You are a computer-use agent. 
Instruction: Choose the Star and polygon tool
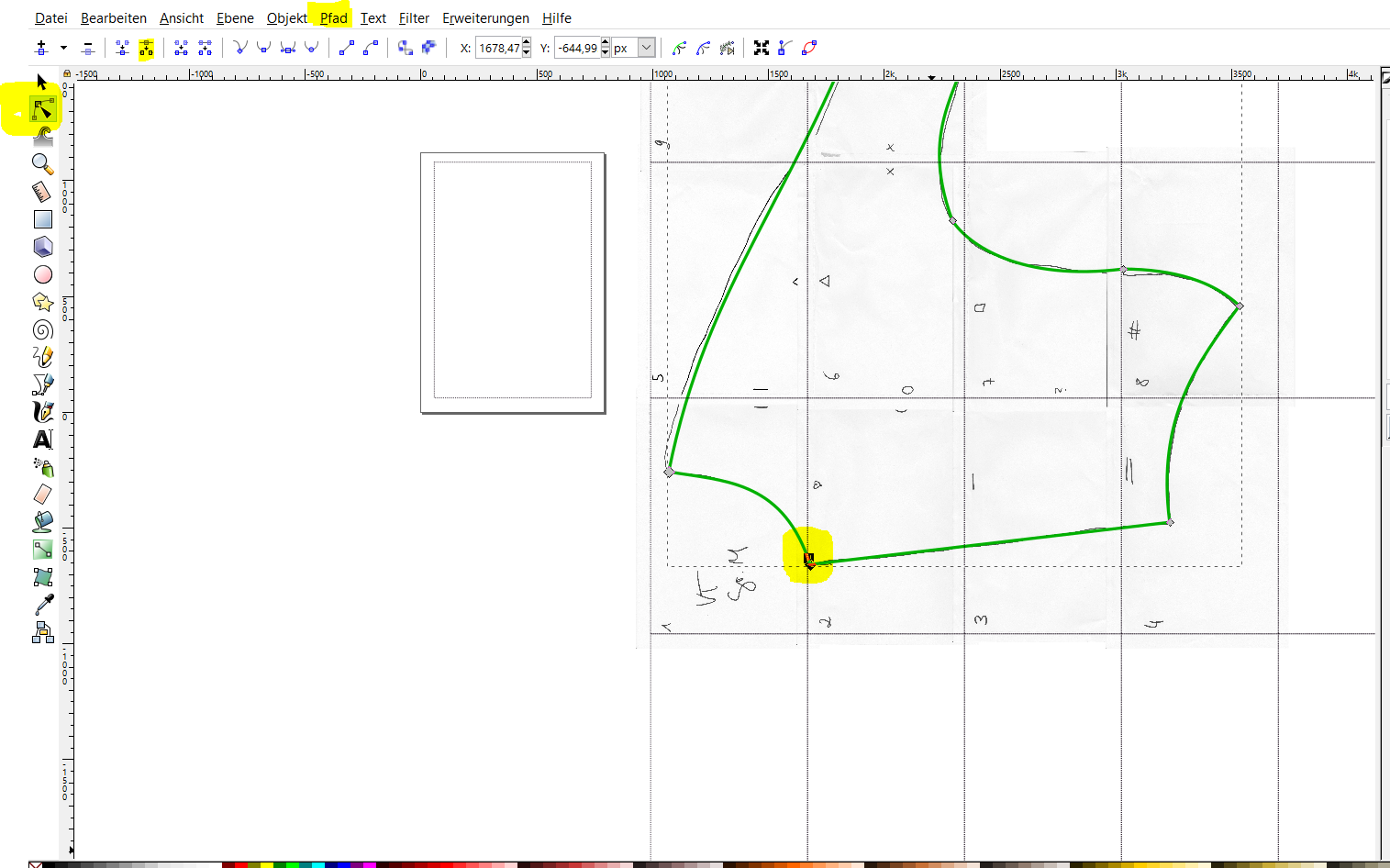pyautogui.click(x=42, y=302)
